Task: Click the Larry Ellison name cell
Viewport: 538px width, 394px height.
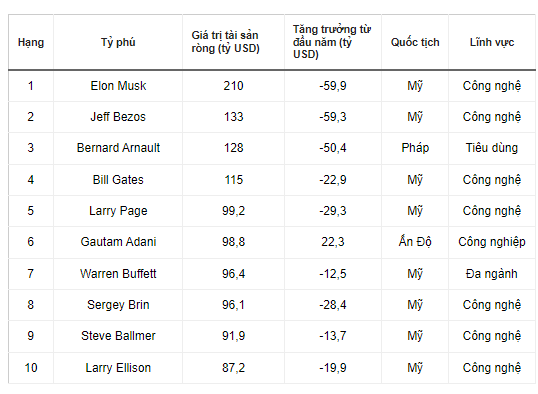Action: pos(118,368)
